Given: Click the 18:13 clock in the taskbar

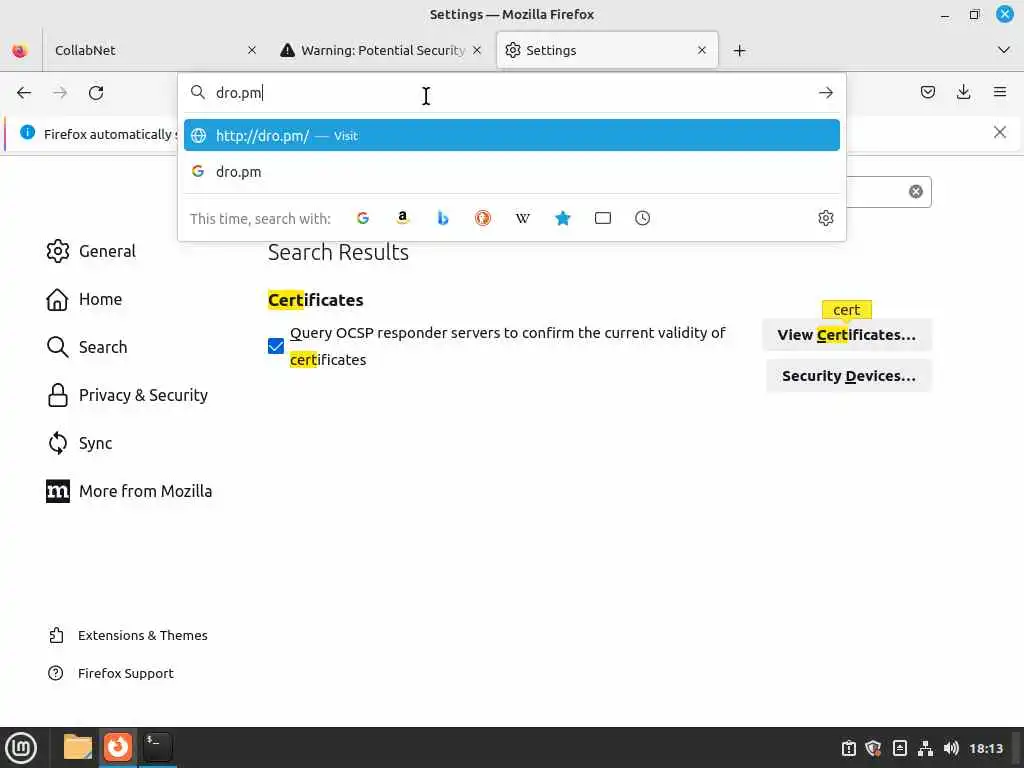Looking at the screenshot, I should click(x=986, y=748).
